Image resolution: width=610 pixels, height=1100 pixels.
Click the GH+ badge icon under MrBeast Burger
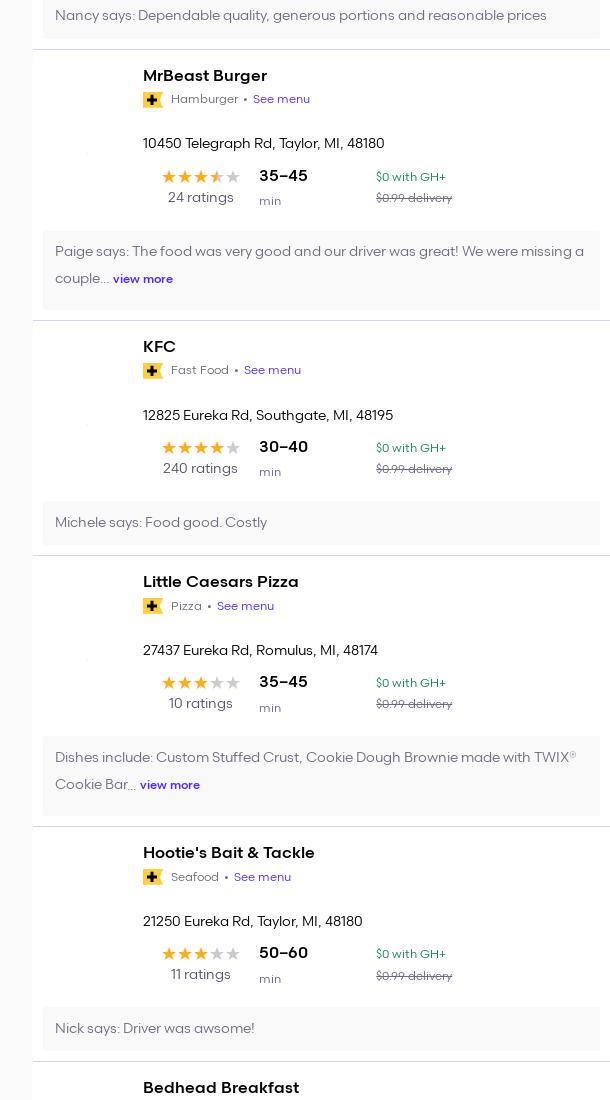[153, 100]
